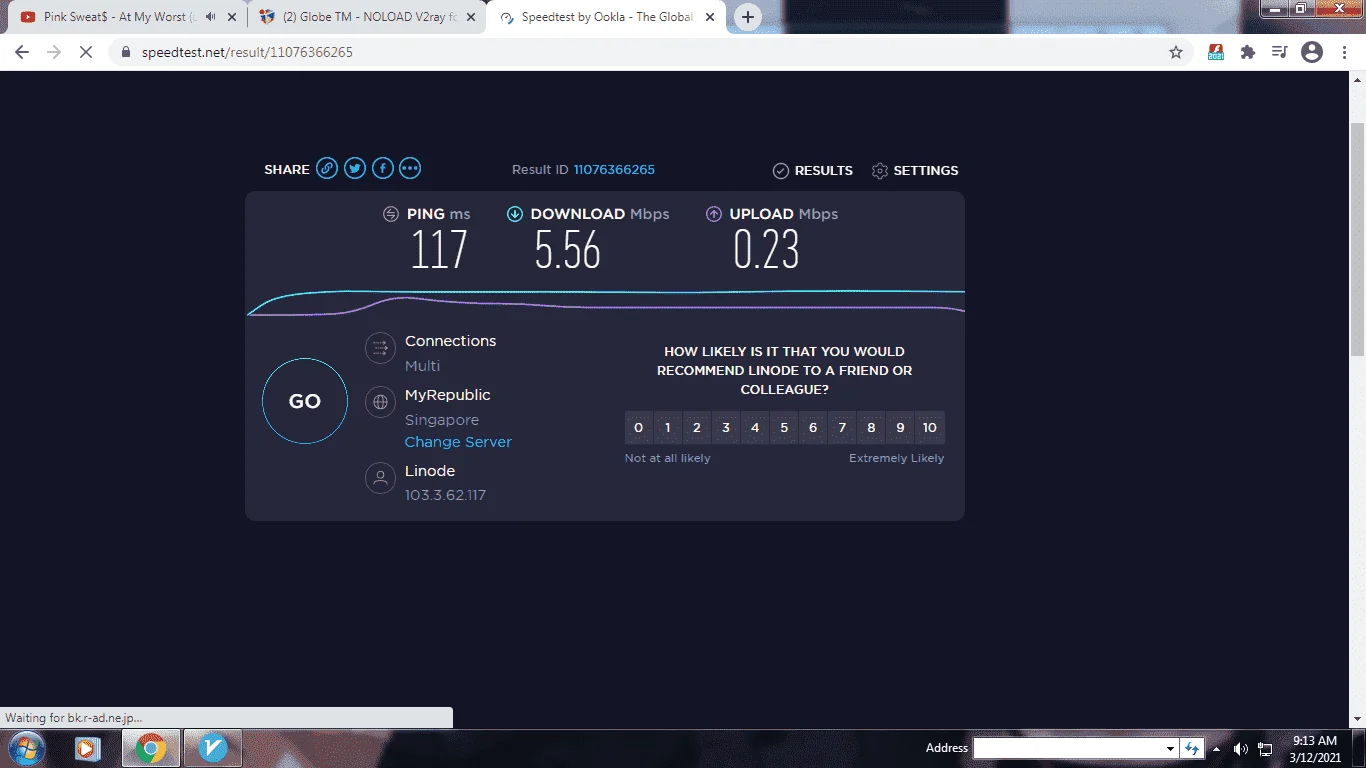Screen dimensions: 1366x768
Task: Expand the taskbar Address dropdown
Action: point(1171,748)
